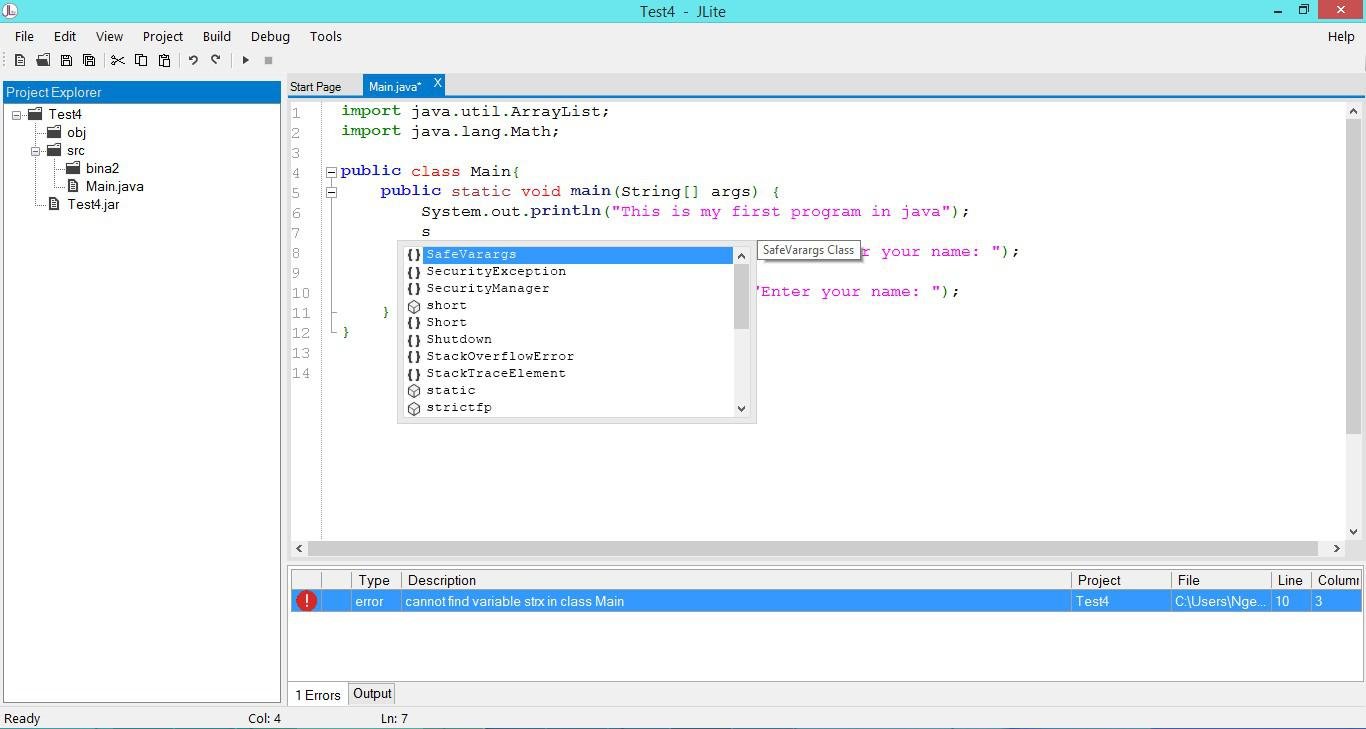The image size is (1366, 729).
Task: Click the Paste clipboard icon
Action: pos(165,61)
